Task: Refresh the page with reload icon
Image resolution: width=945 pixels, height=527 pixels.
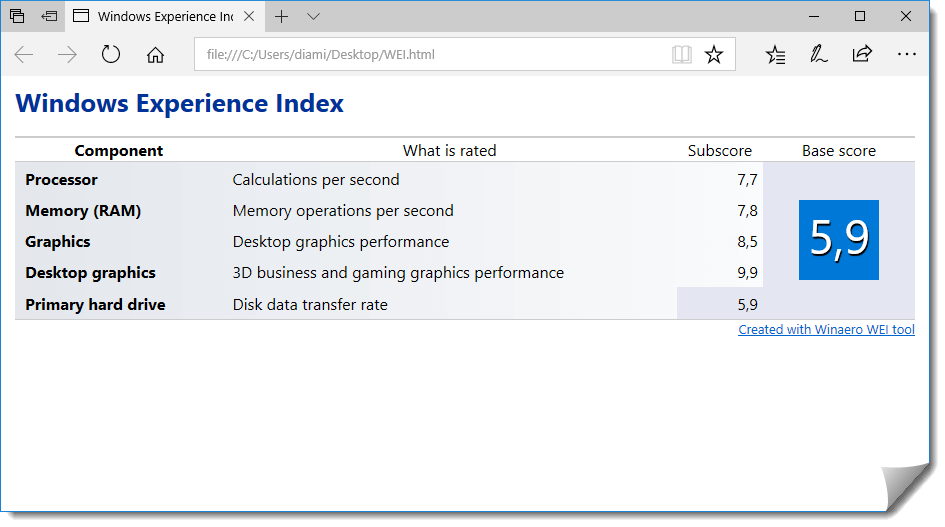Action: tap(111, 55)
